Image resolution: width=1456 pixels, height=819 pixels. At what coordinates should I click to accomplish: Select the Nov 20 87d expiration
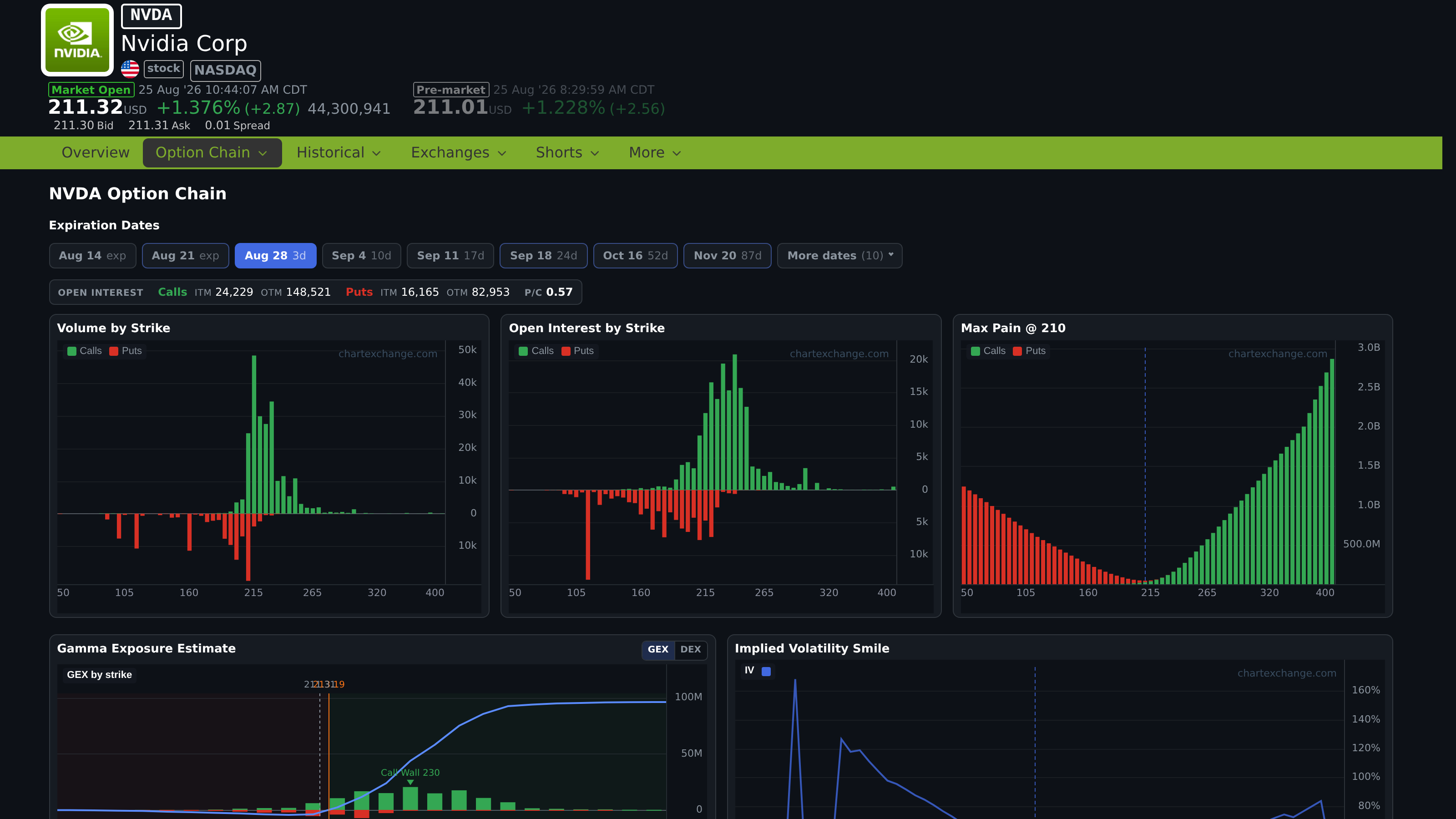(728, 255)
